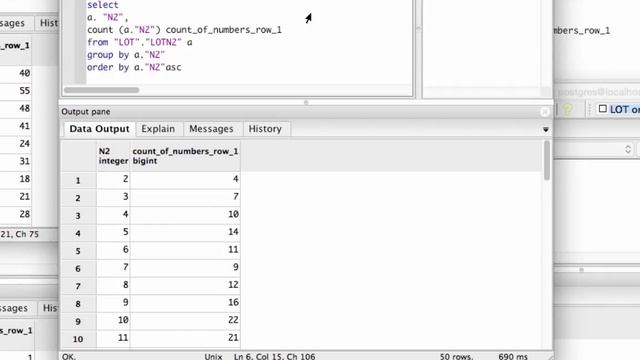Viewport: 640px width, 360px height.
Task: Expand the Output pane tab list arrow
Action: 546,130
